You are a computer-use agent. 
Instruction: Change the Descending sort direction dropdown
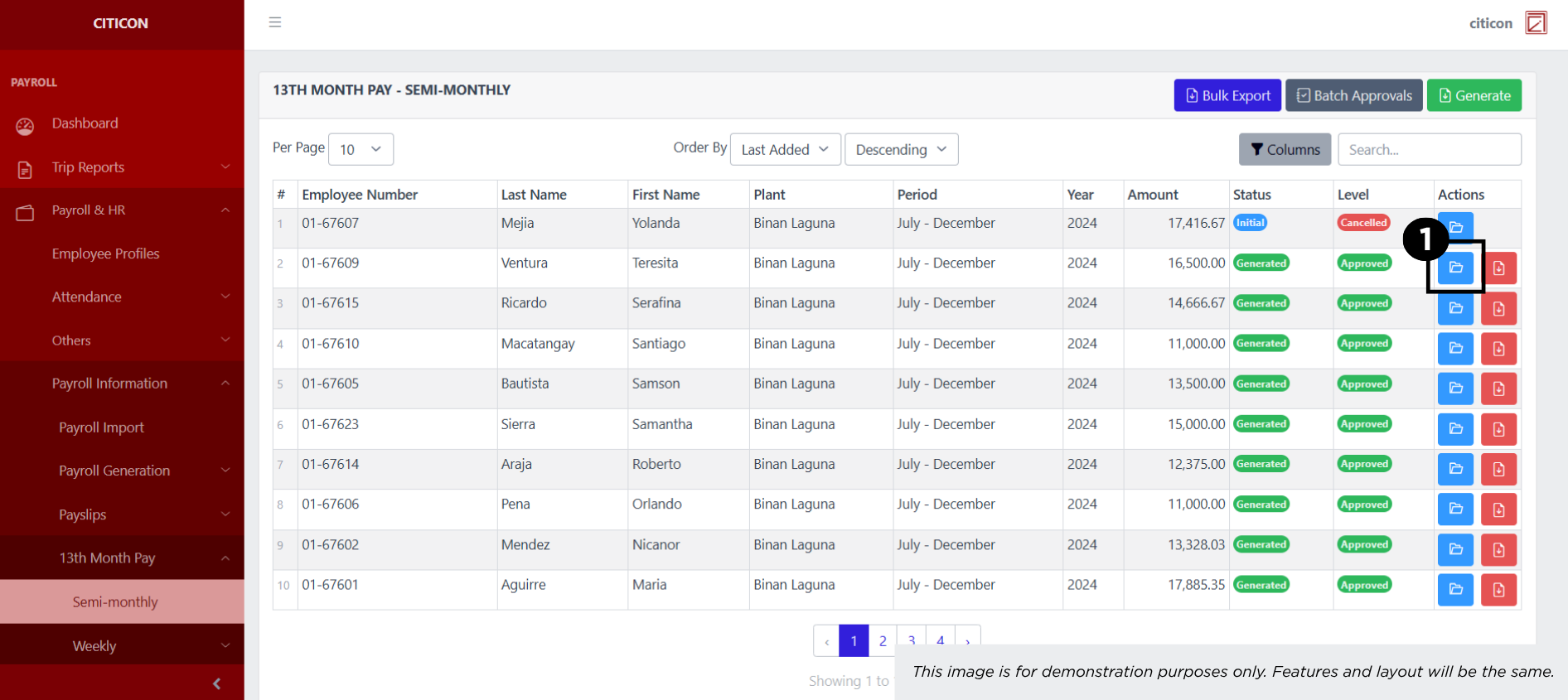click(x=901, y=149)
